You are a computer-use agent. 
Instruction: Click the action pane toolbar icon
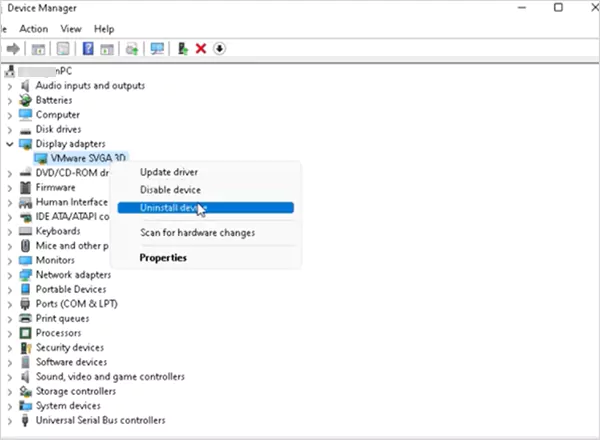tap(107, 49)
